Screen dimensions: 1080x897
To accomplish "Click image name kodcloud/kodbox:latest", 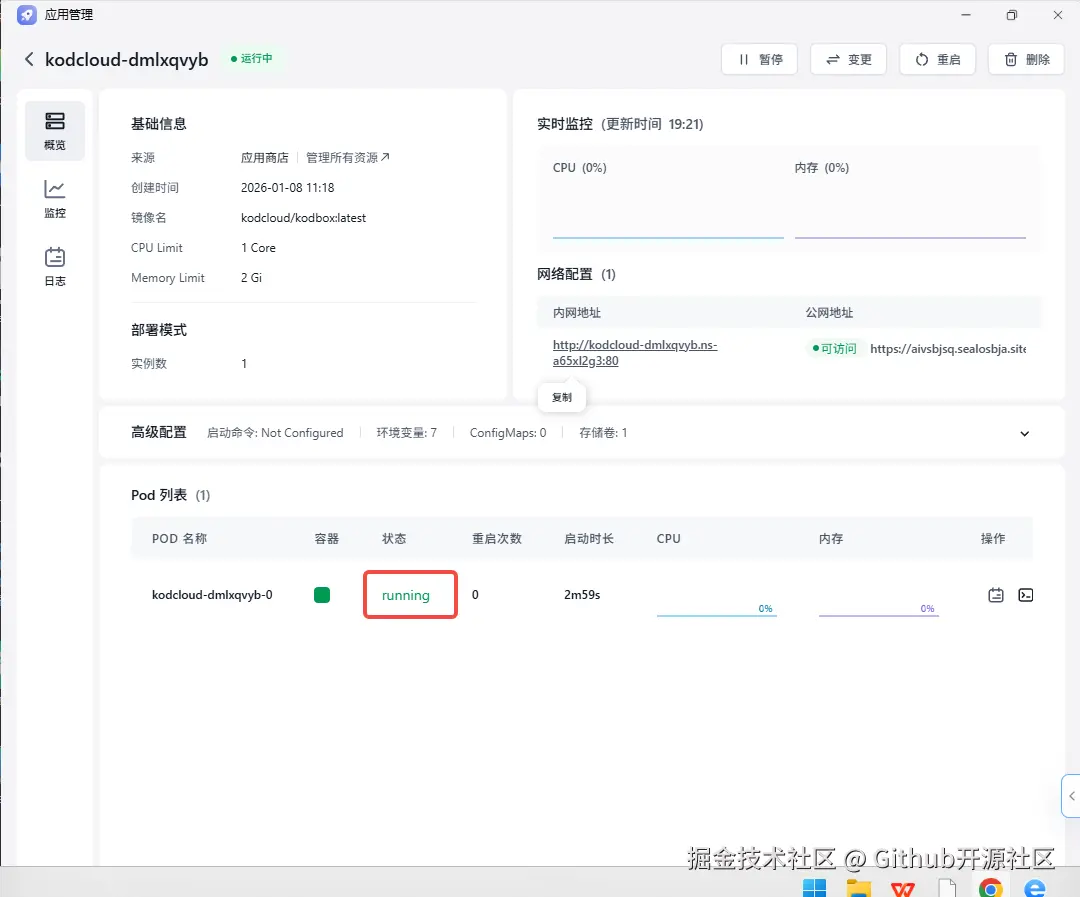I will (x=303, y=218).
